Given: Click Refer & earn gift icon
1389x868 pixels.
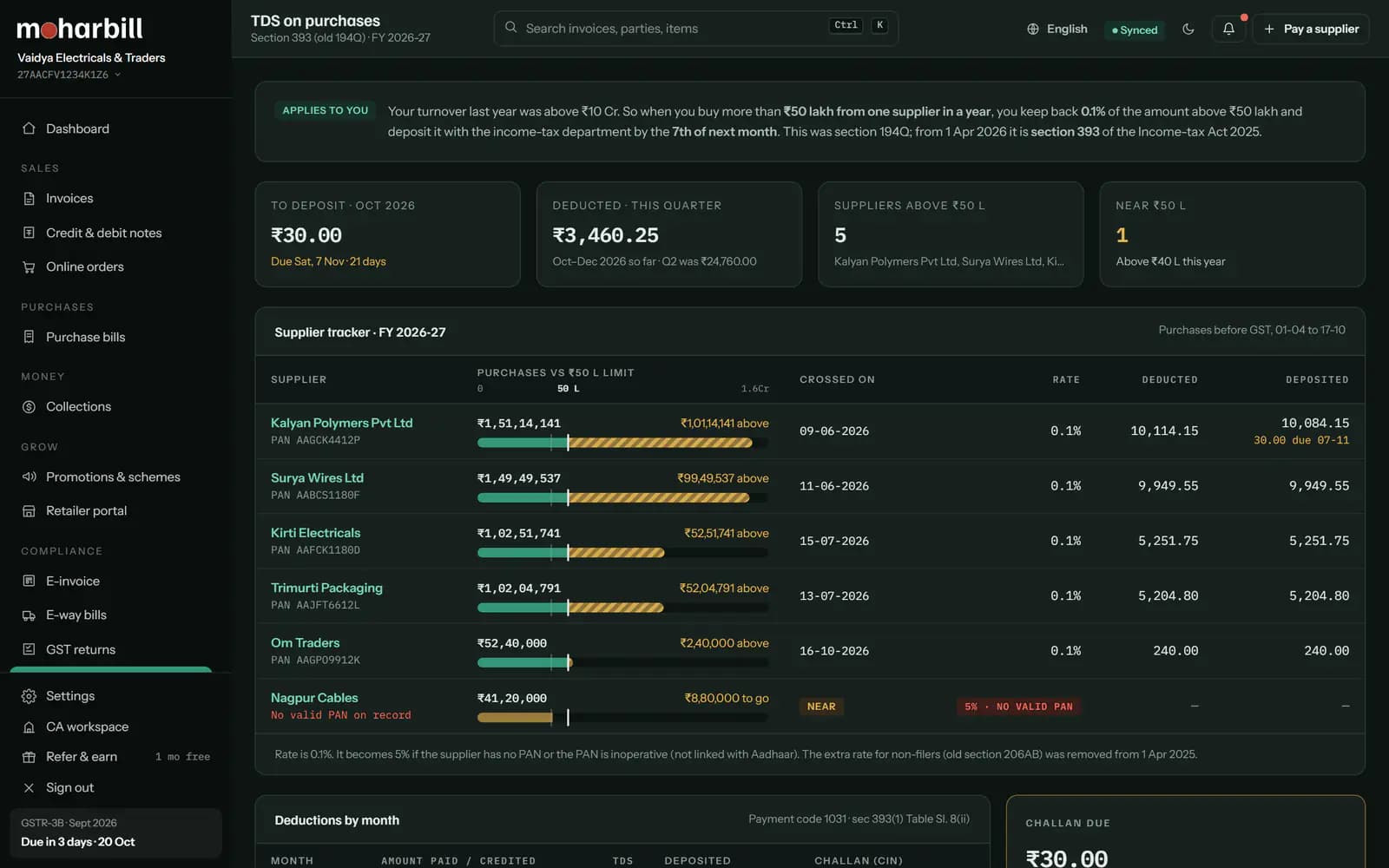Looking at the screenshot, I should (x=29, y=757).
